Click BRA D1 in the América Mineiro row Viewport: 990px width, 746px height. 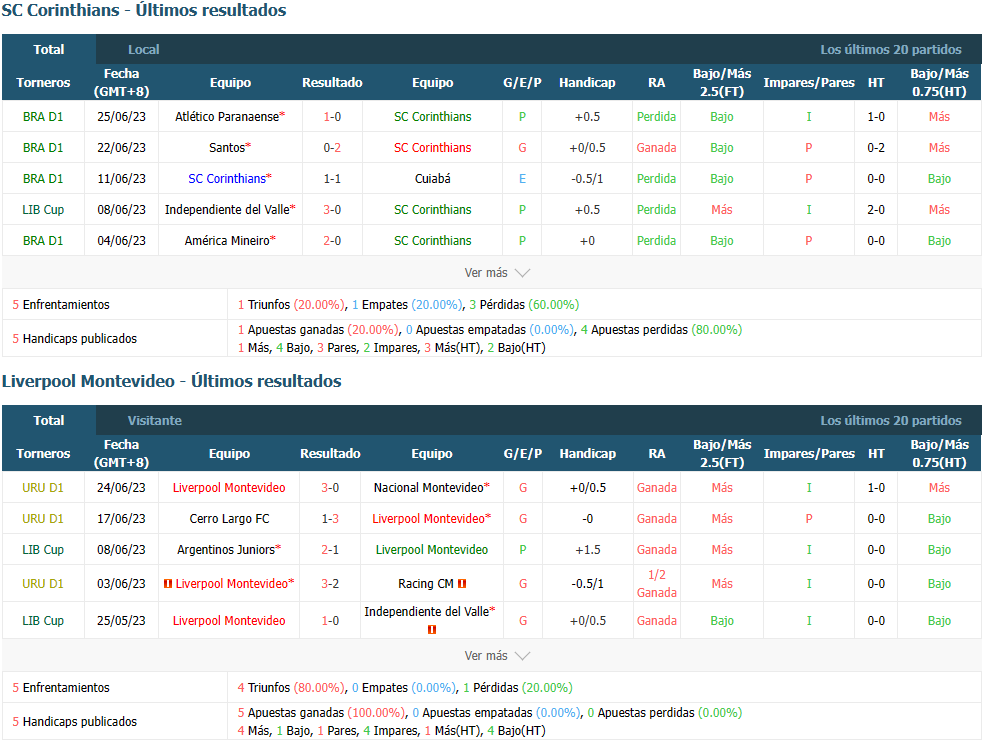click(x=43, y=240)
